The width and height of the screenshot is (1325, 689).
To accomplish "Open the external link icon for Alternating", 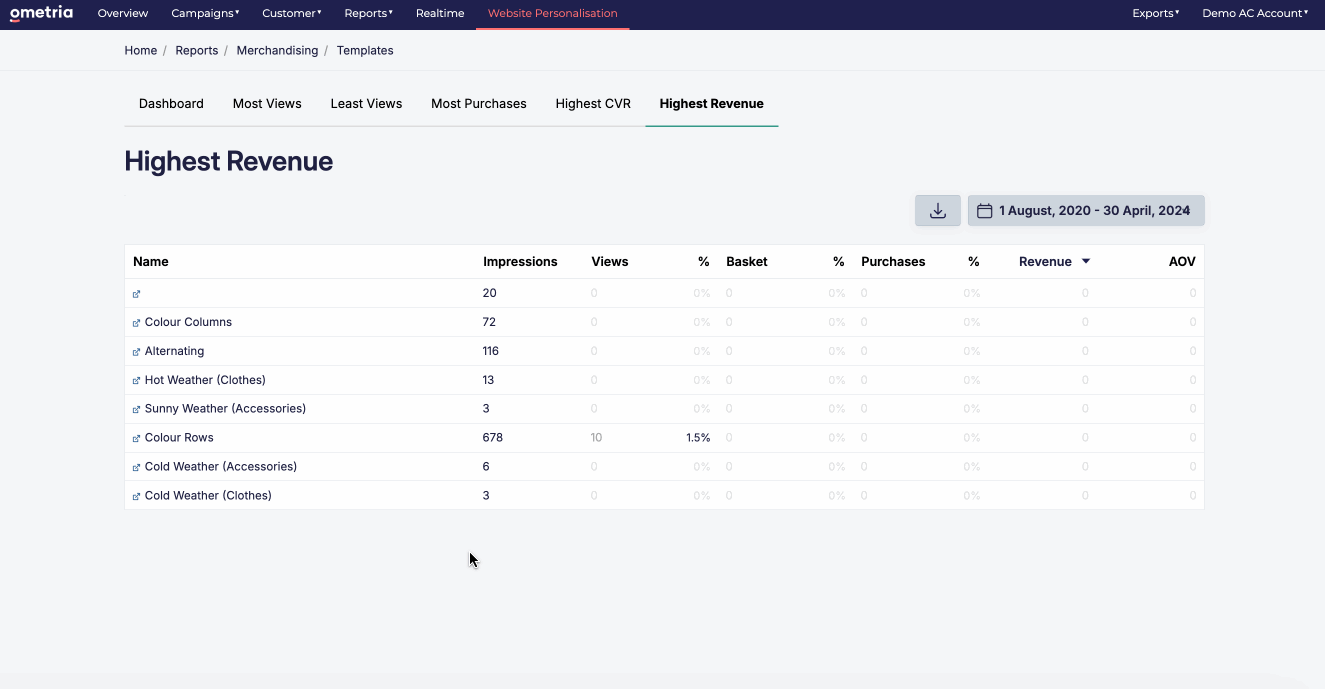I will 137,352.
